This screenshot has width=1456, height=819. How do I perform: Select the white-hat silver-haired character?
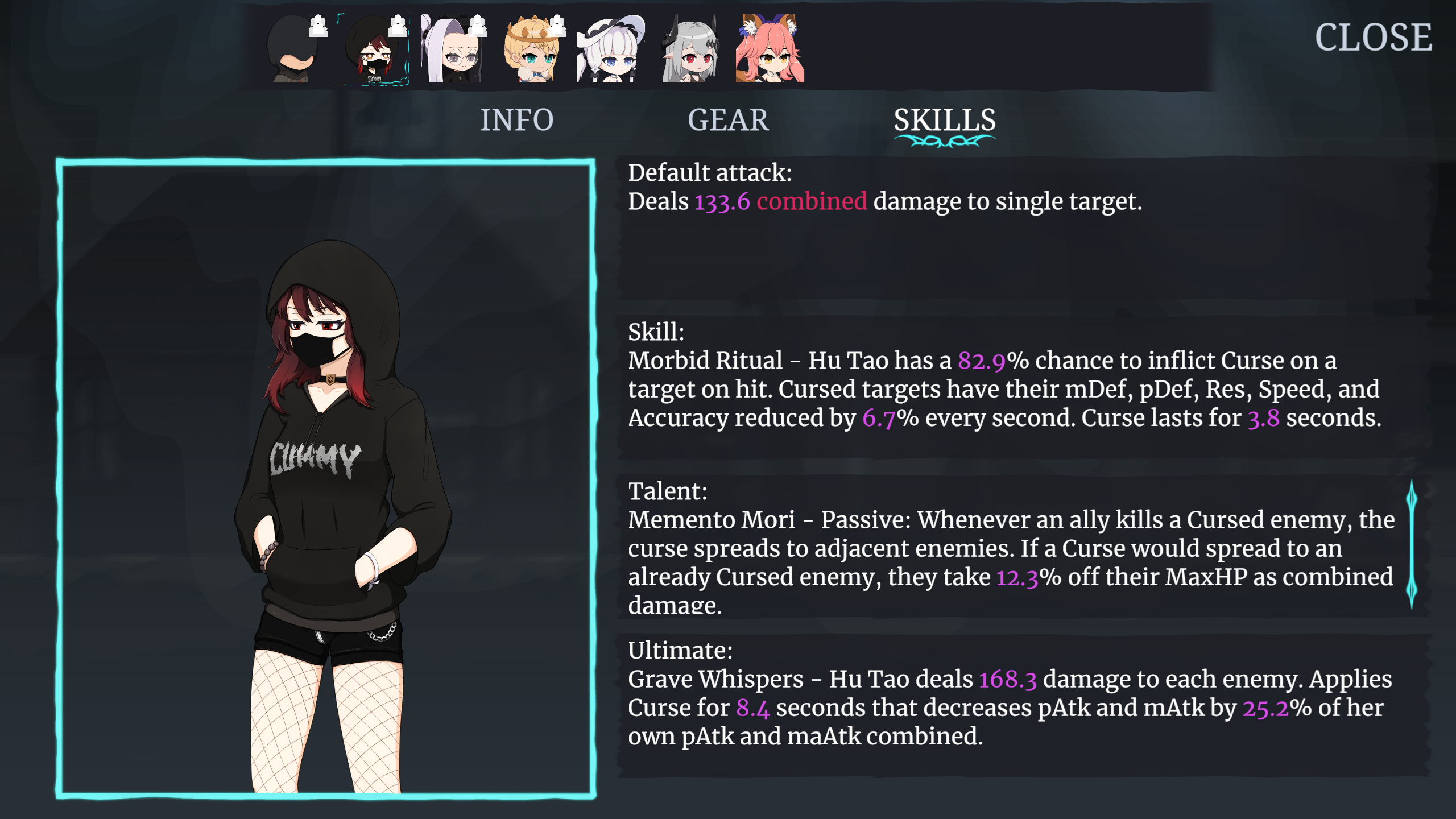(611, 49)
